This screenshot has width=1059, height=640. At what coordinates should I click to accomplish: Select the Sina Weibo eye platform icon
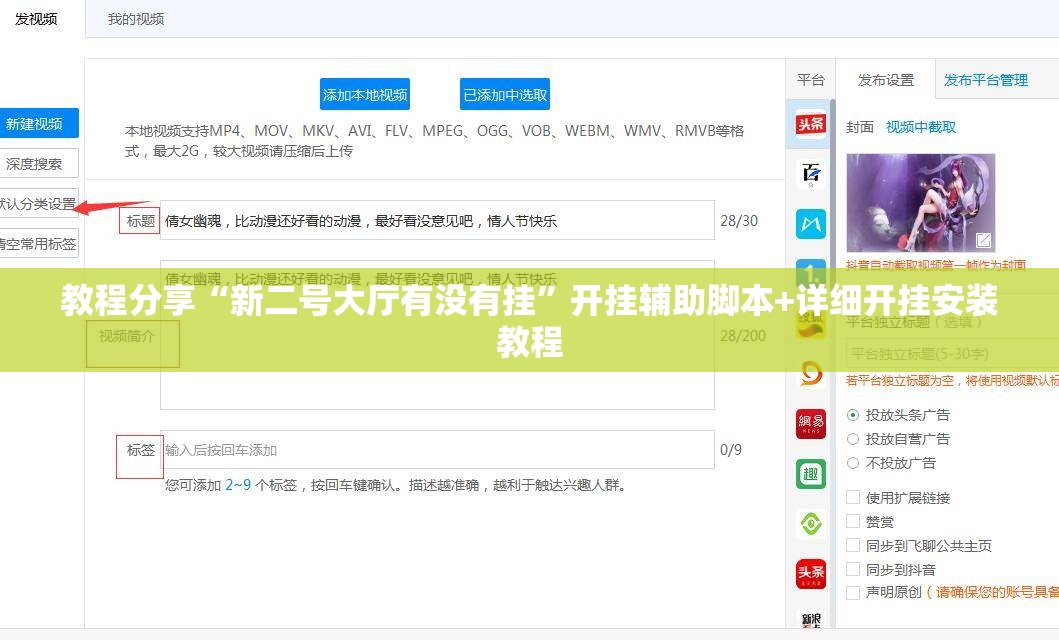(x=810, y=373)
